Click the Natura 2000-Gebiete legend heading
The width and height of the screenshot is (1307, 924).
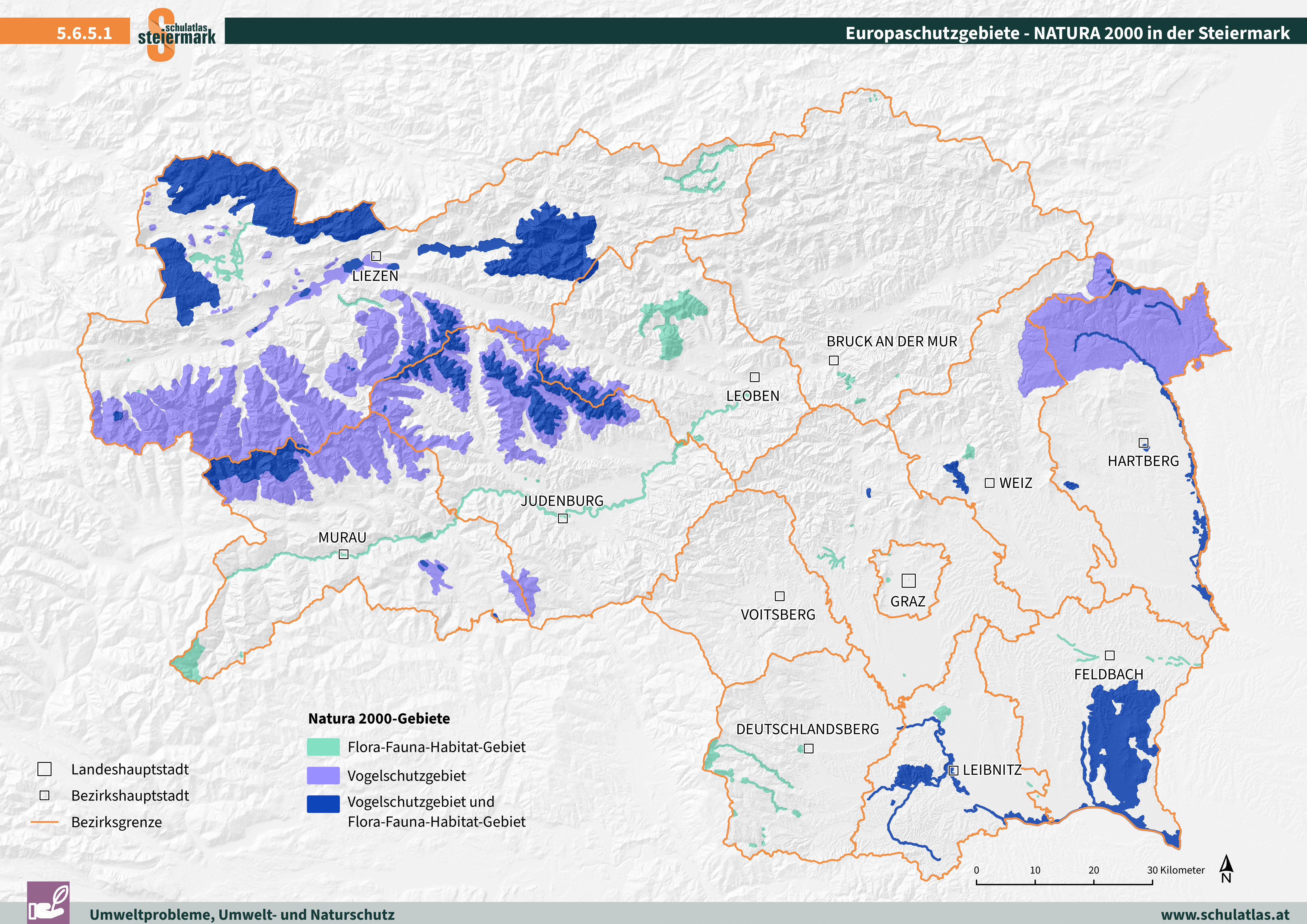pos(379,718)
